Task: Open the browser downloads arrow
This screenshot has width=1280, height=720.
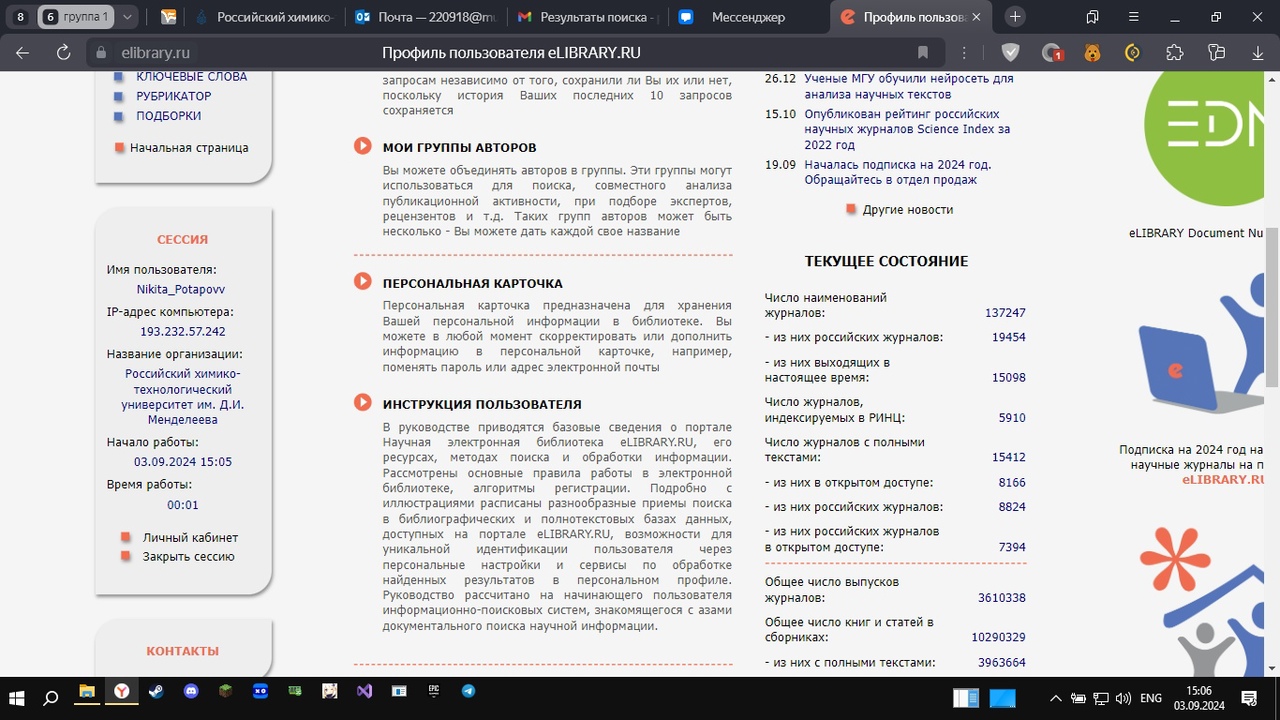Action: coord(1258,53)
